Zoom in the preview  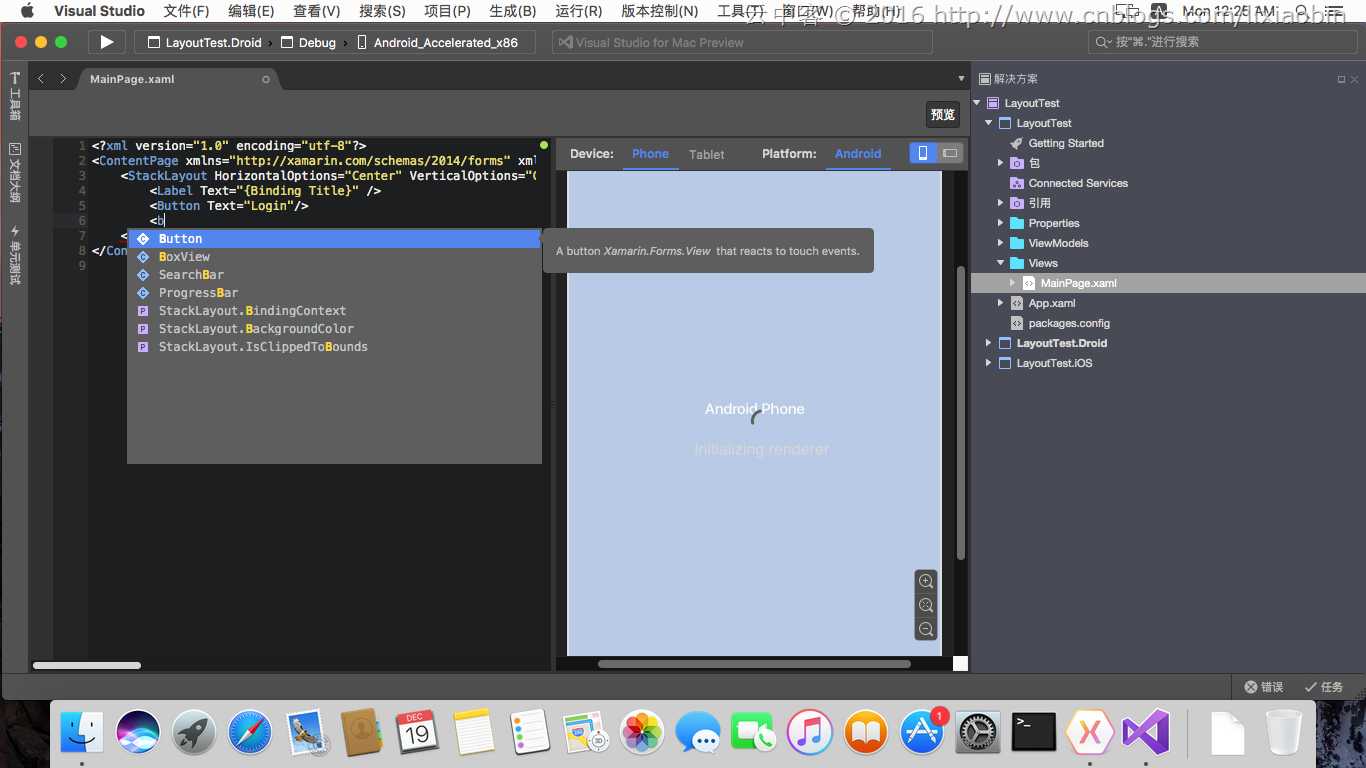(926, 581)
